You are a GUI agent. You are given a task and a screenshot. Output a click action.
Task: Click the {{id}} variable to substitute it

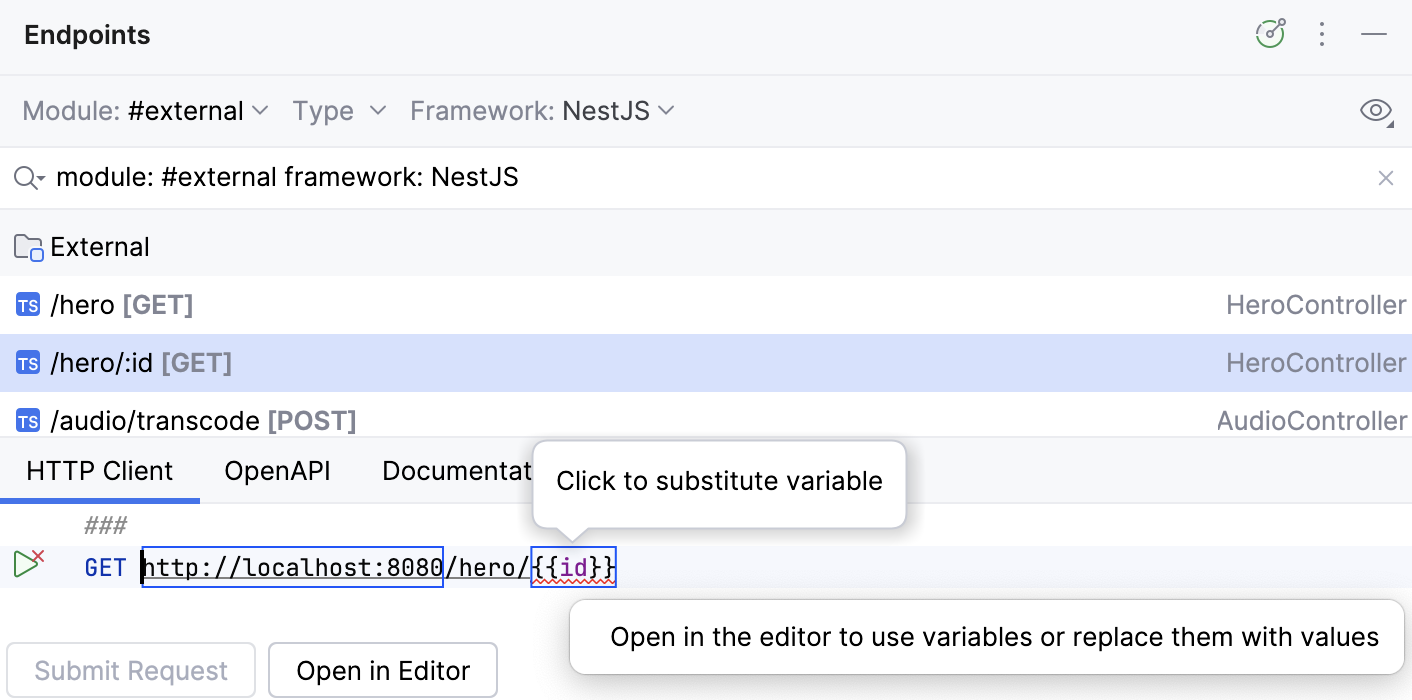coord(573,567)
